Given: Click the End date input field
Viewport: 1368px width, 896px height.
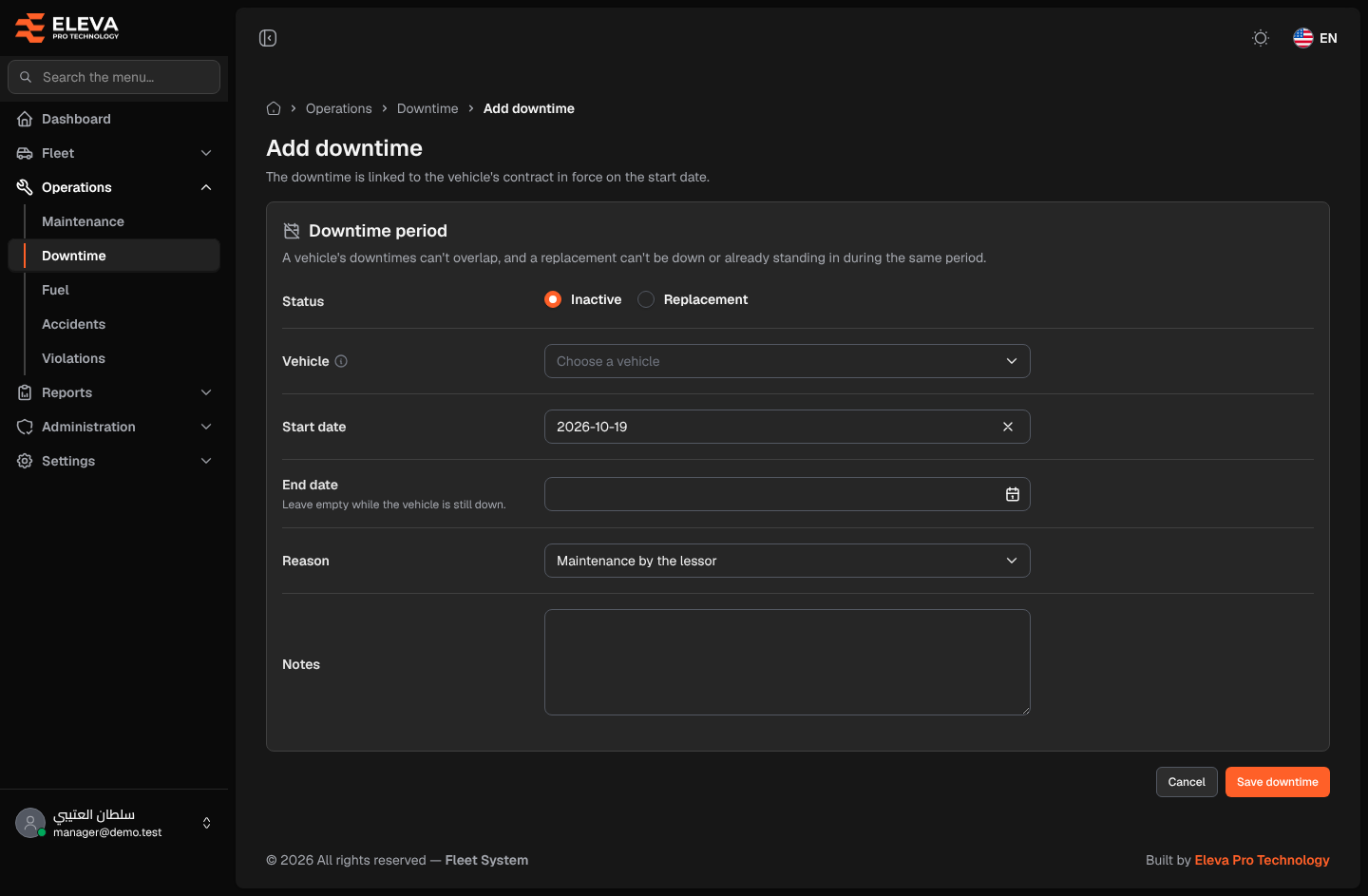Looking at the screenshot, I should click(788, 494).
